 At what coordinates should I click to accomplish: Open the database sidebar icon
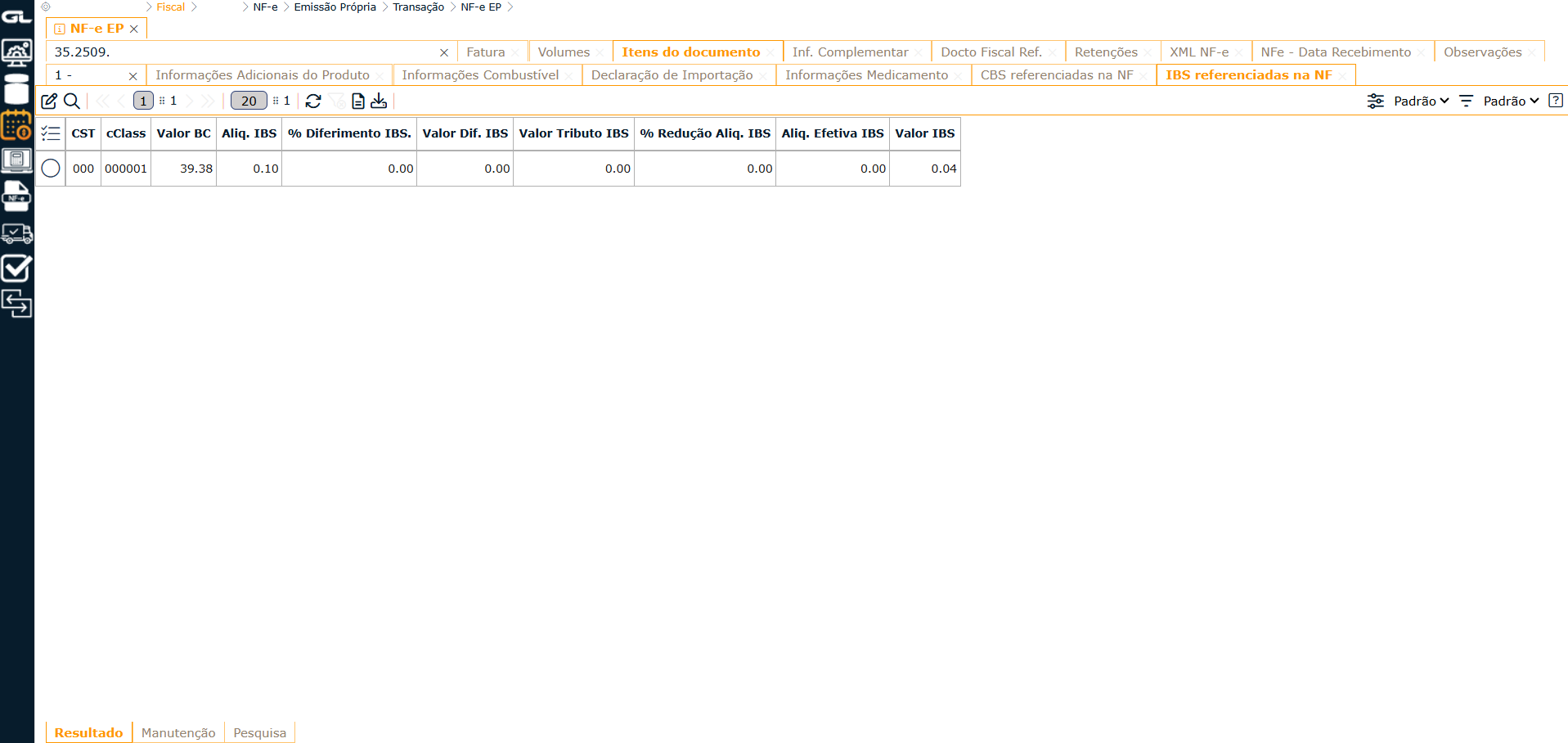tap(16, 89)
